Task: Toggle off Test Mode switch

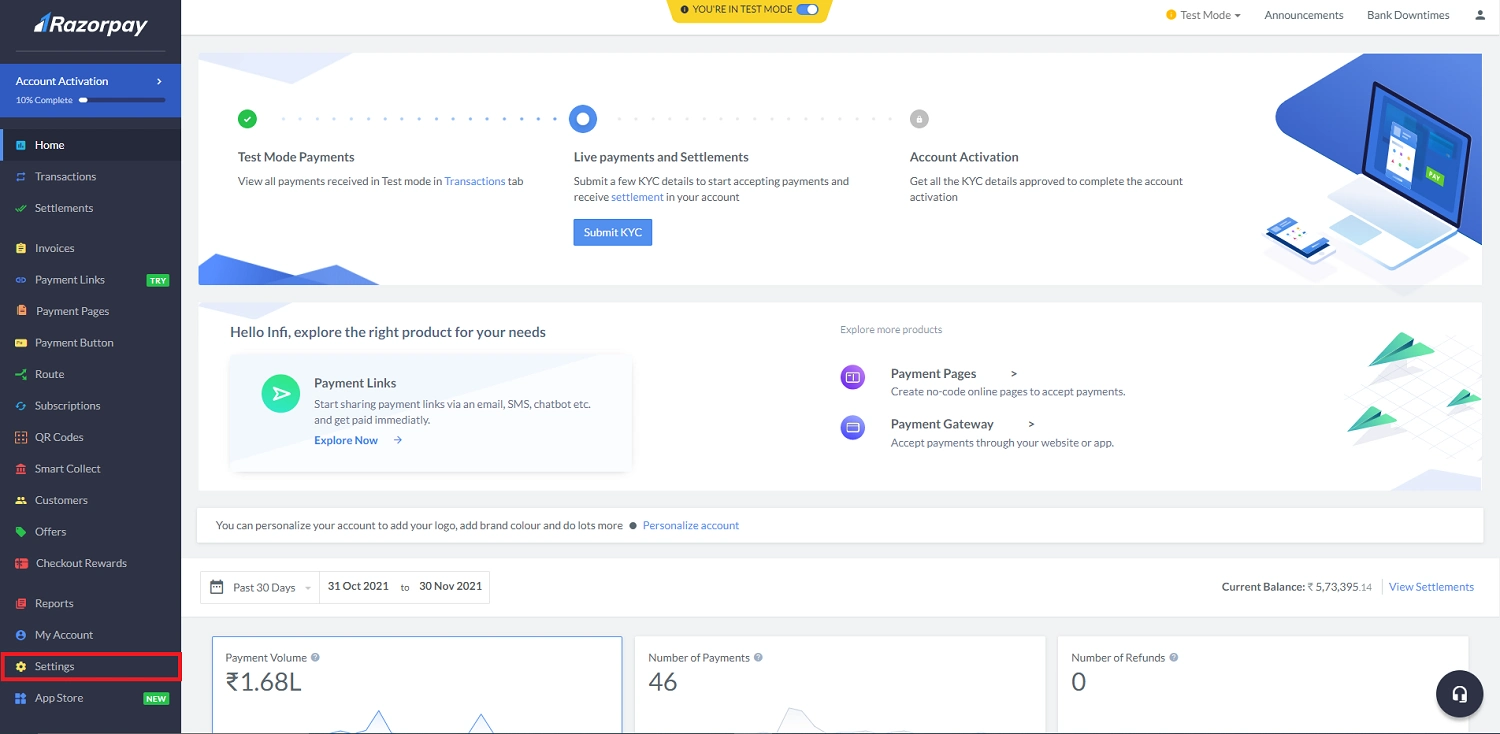Action: [x=810, y=11]
